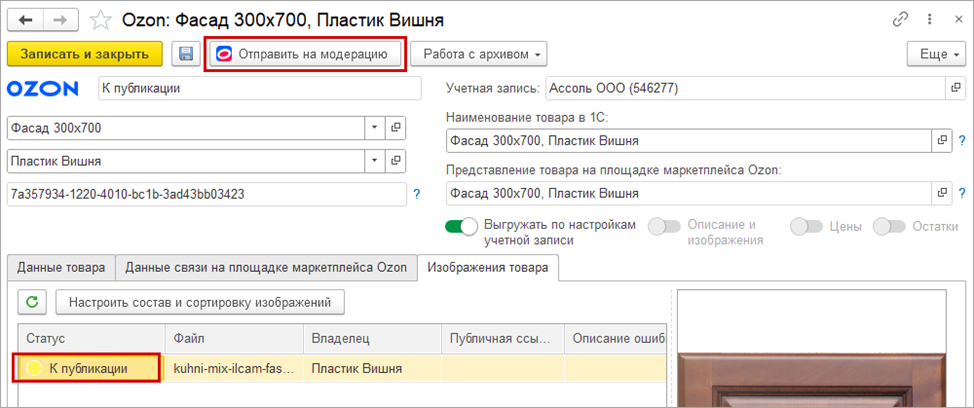This screenshot has width=974, height=408.
Task: Open Данные связи на площадке маркетплейса Ozon tab
Action: point(266,267)
